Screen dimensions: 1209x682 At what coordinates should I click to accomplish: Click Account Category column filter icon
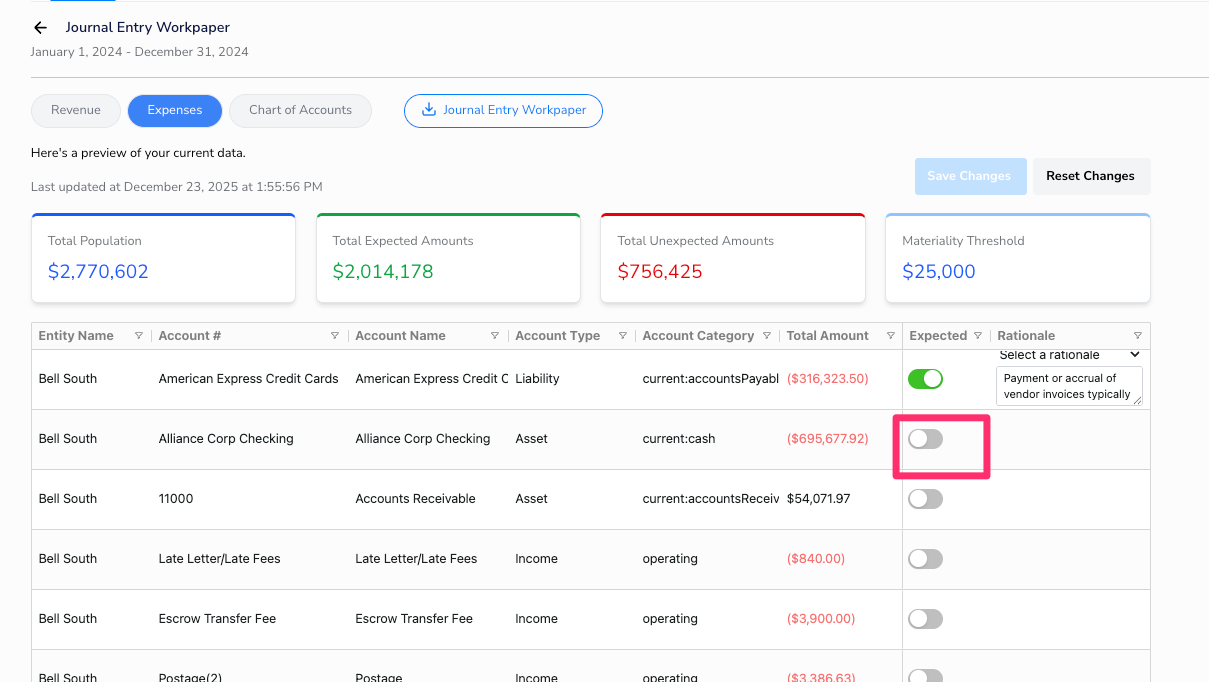point(767,336)
